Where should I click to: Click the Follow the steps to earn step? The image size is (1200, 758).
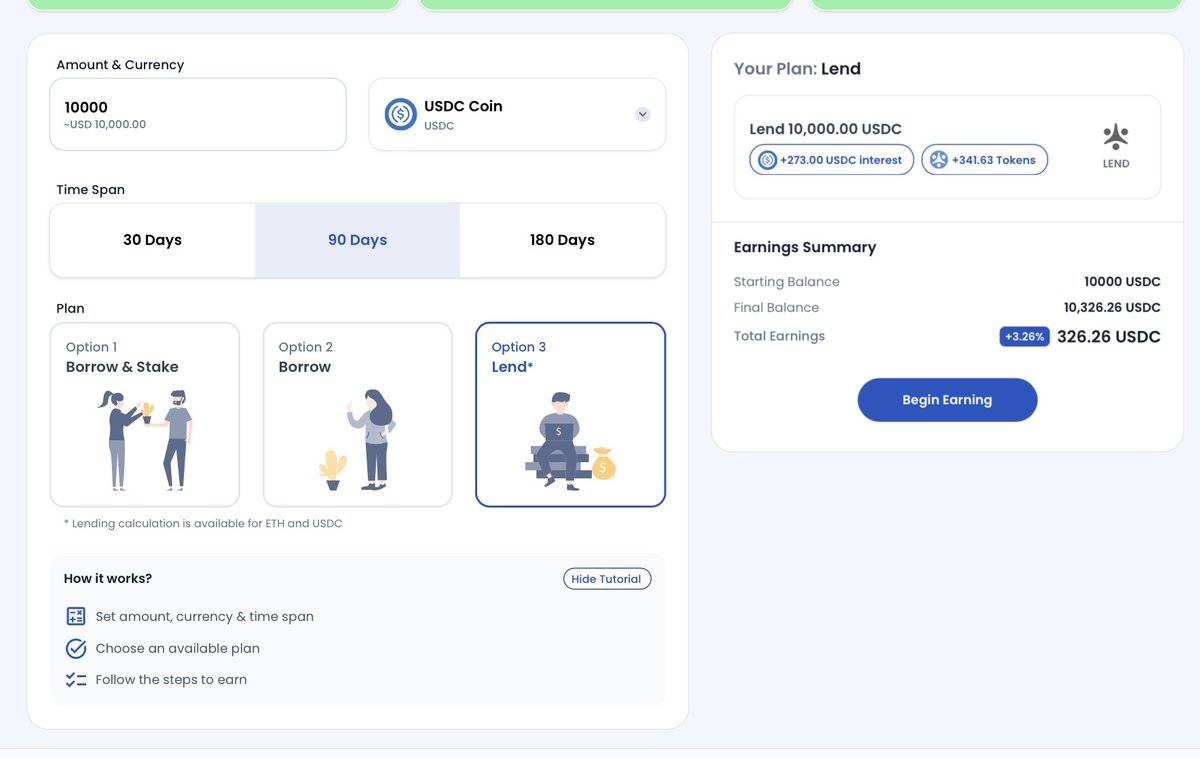coord(171,680)
